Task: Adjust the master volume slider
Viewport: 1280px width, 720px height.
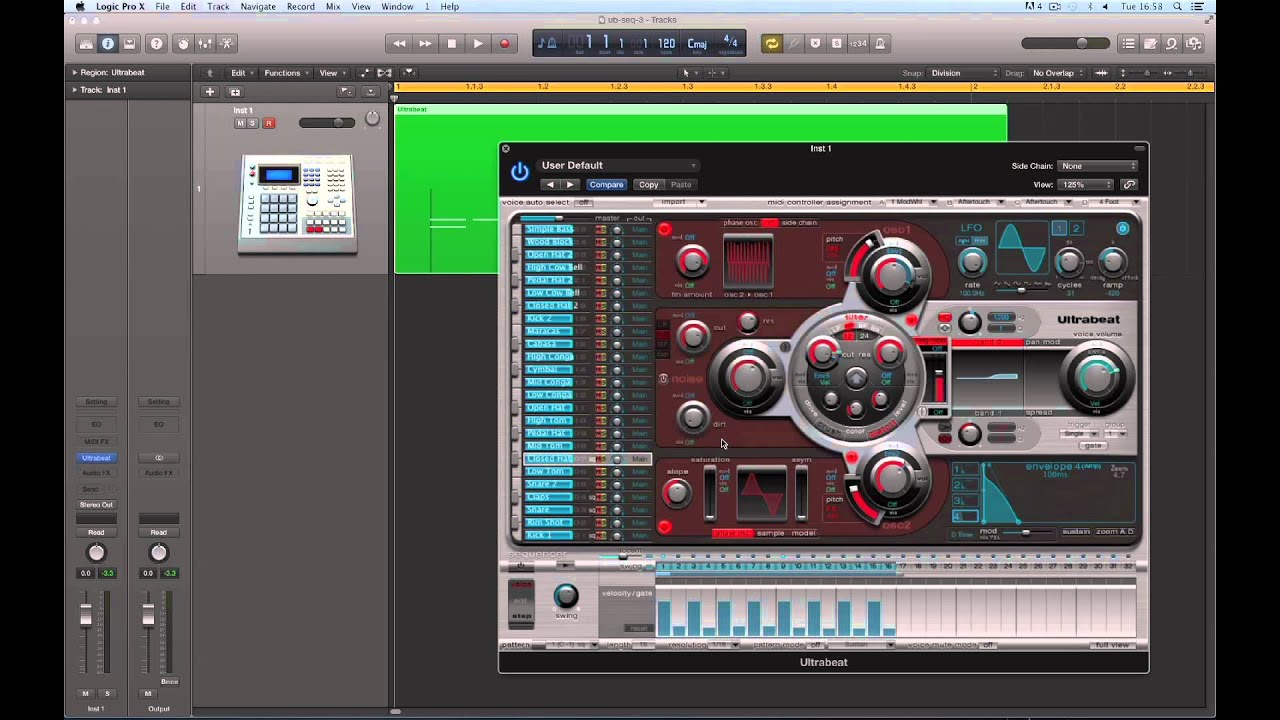Action: click(1067, 43)
